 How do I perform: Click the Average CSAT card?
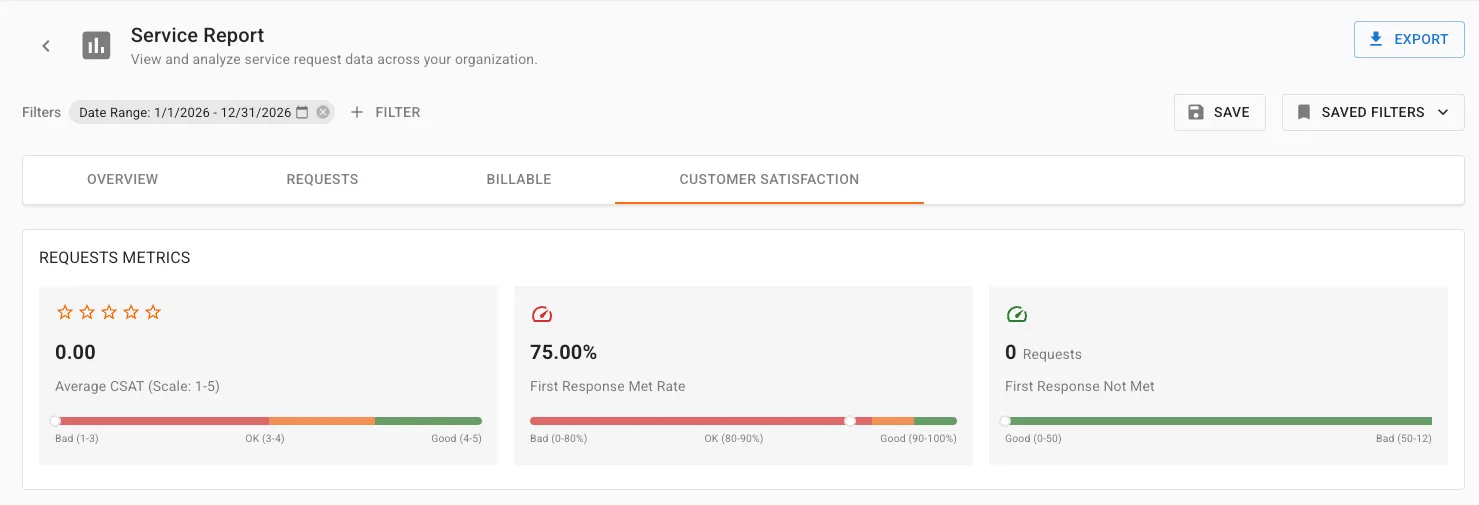(x=268, y=376)
